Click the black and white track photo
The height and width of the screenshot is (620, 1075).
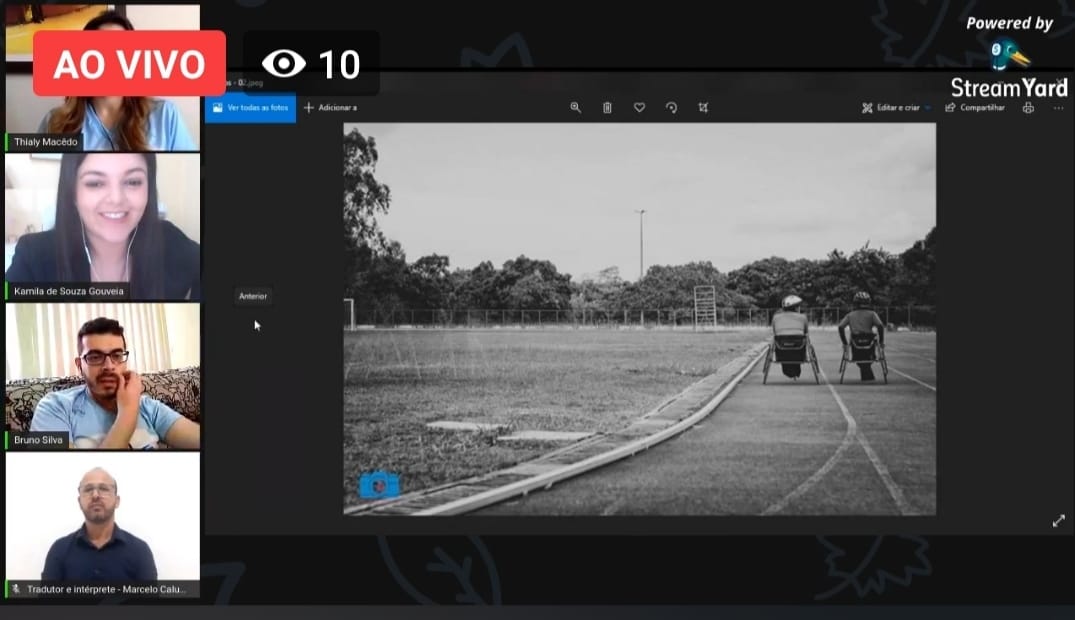click(639, 318)
